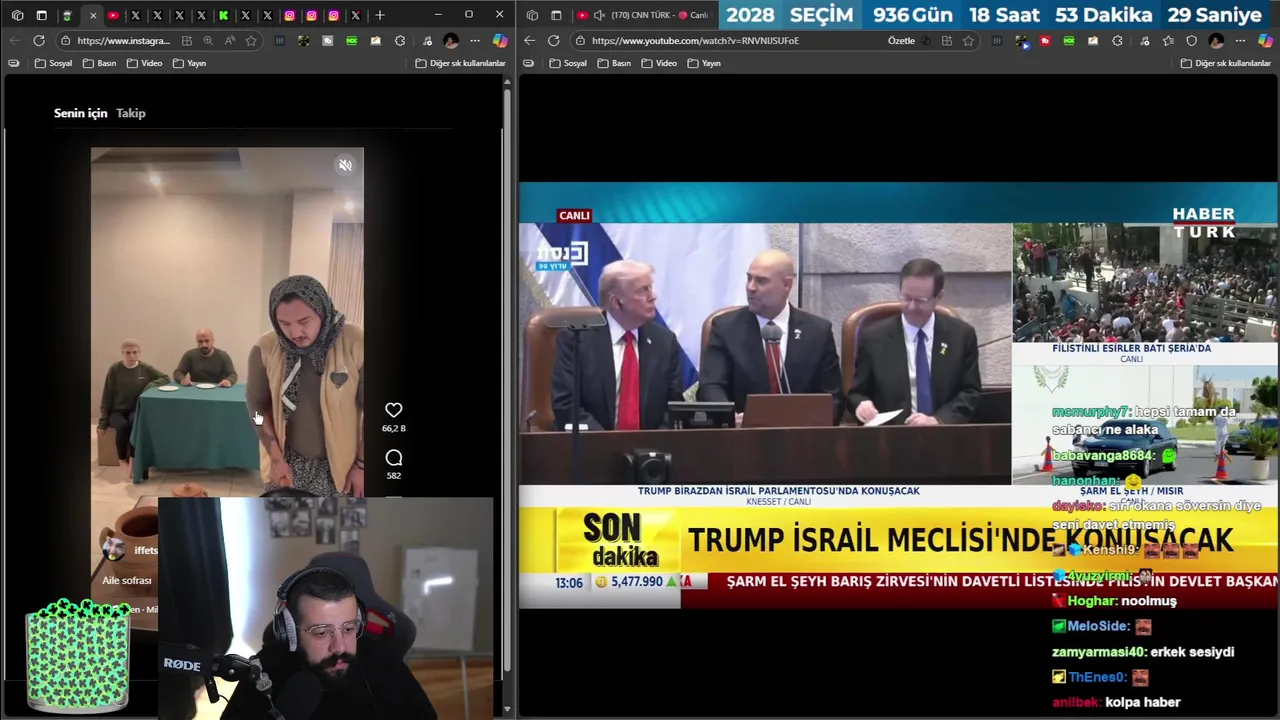Open profile avatar in YouTube browser window
Screen dimensions: 1280x720
click(1216, 41)
